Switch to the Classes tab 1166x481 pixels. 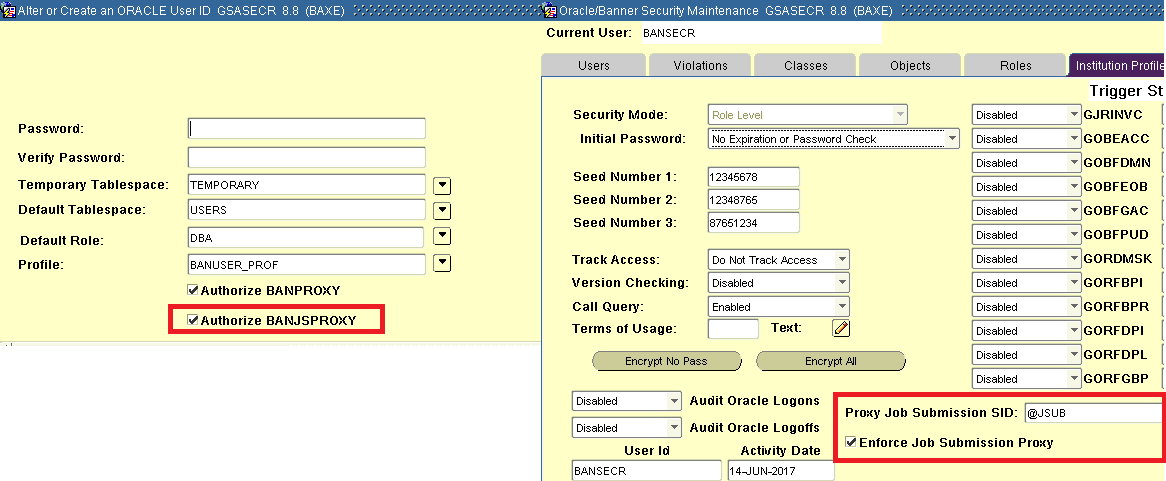coord(805,65)
